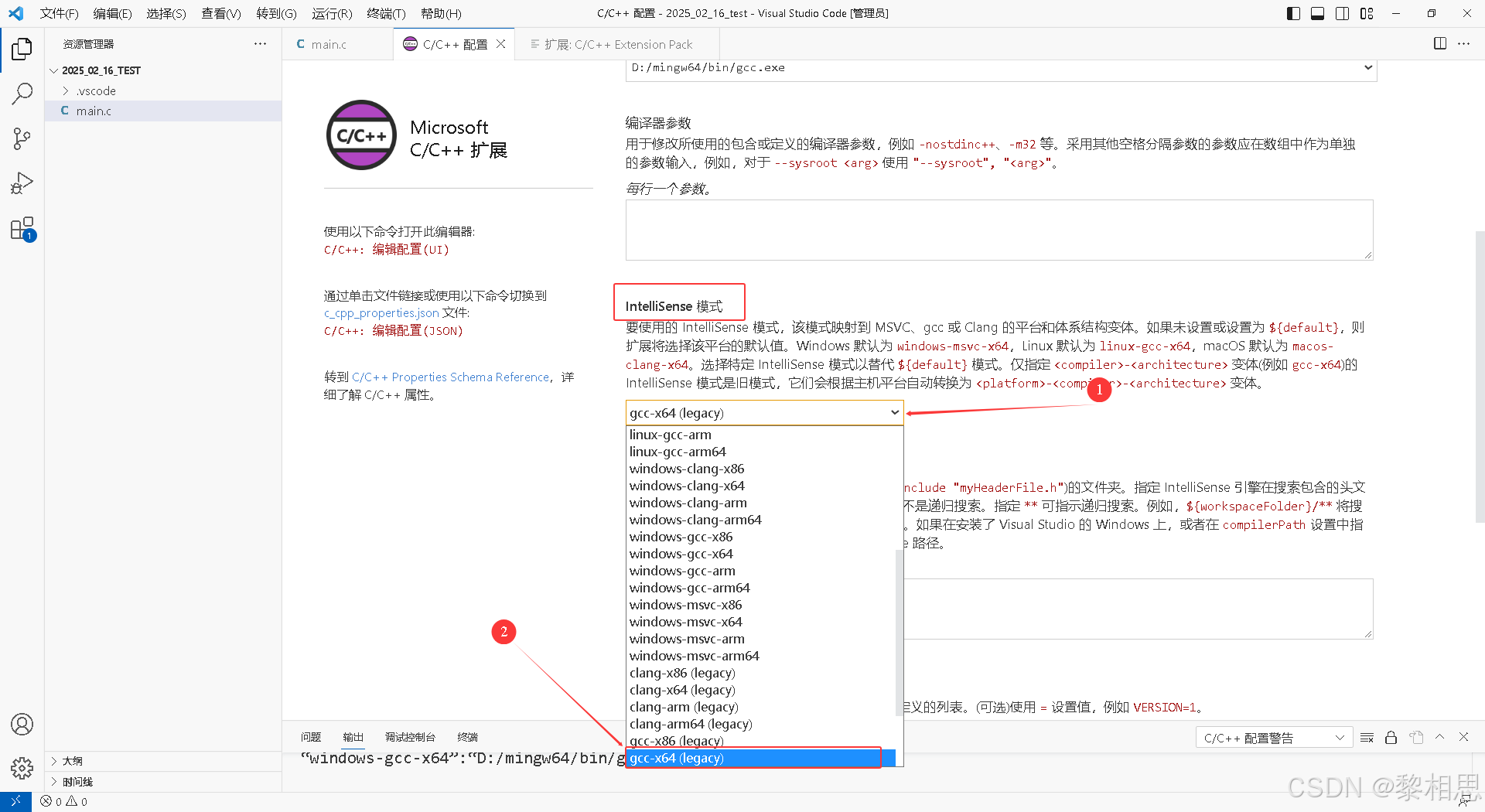Open C/C++ Properties Schema Reference link
The image size is (1485, 812).
450,377
